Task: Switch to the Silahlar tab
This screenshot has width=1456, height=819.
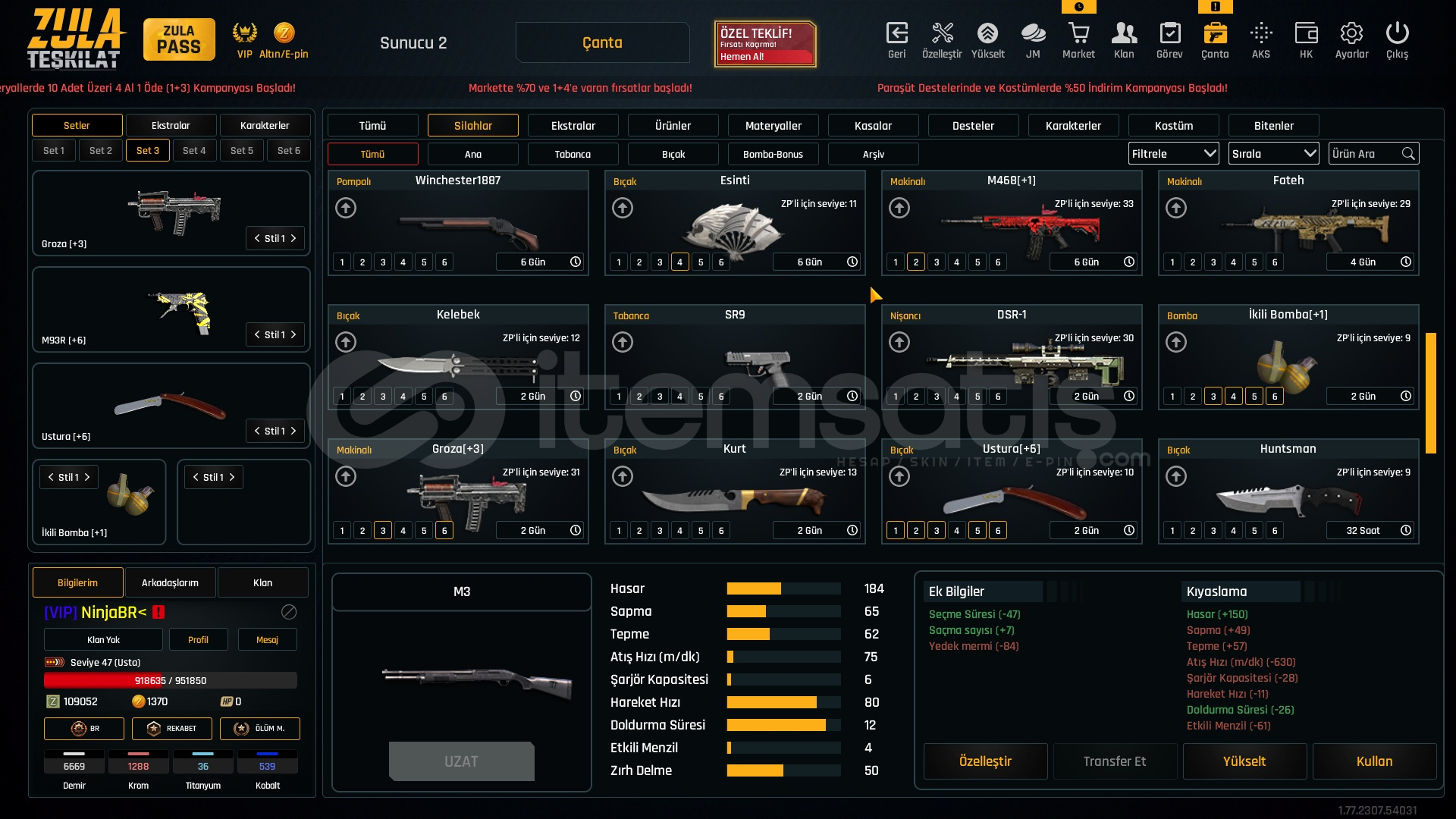Action: click(x=473, y=125)
